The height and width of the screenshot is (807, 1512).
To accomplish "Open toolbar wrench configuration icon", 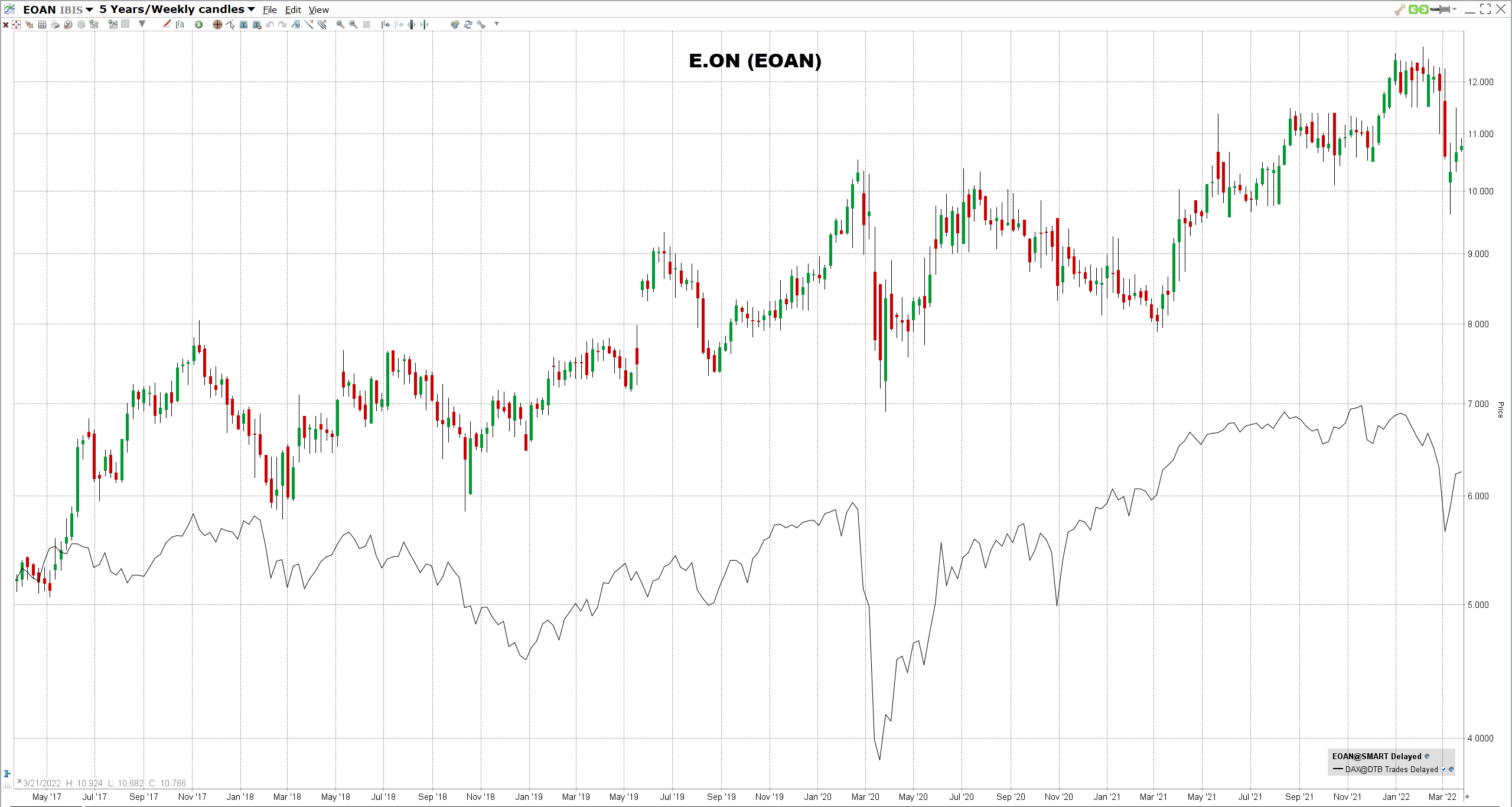I will 481,24.
